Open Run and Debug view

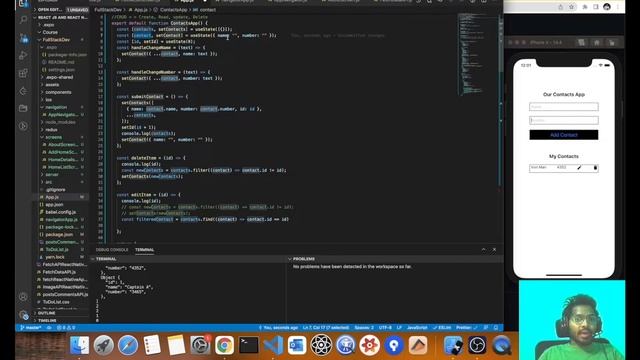tap(24, 56)
